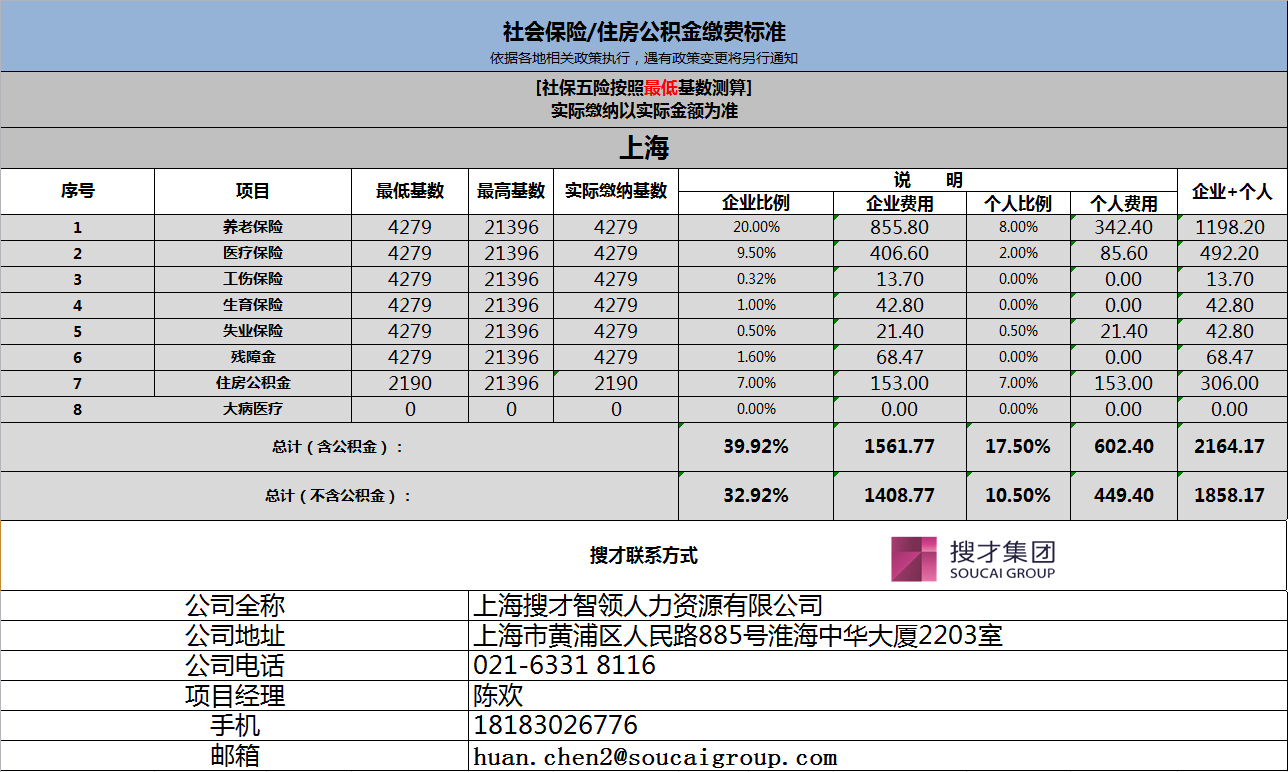Click the 个人费用 sub-header
Viewport: 1288px width, 772px height.
pyautogui.click(x=1123, y=203)
